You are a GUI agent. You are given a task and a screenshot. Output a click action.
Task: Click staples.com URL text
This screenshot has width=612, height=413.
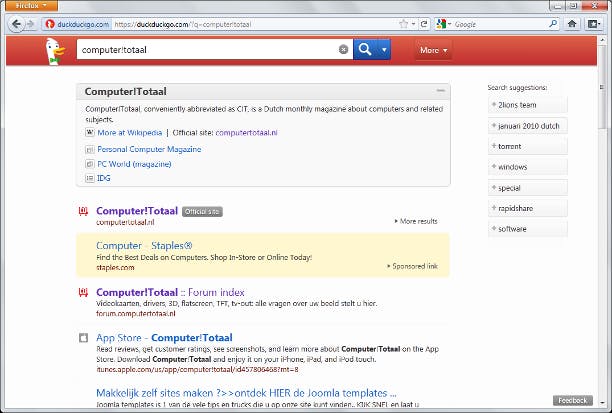115,267
